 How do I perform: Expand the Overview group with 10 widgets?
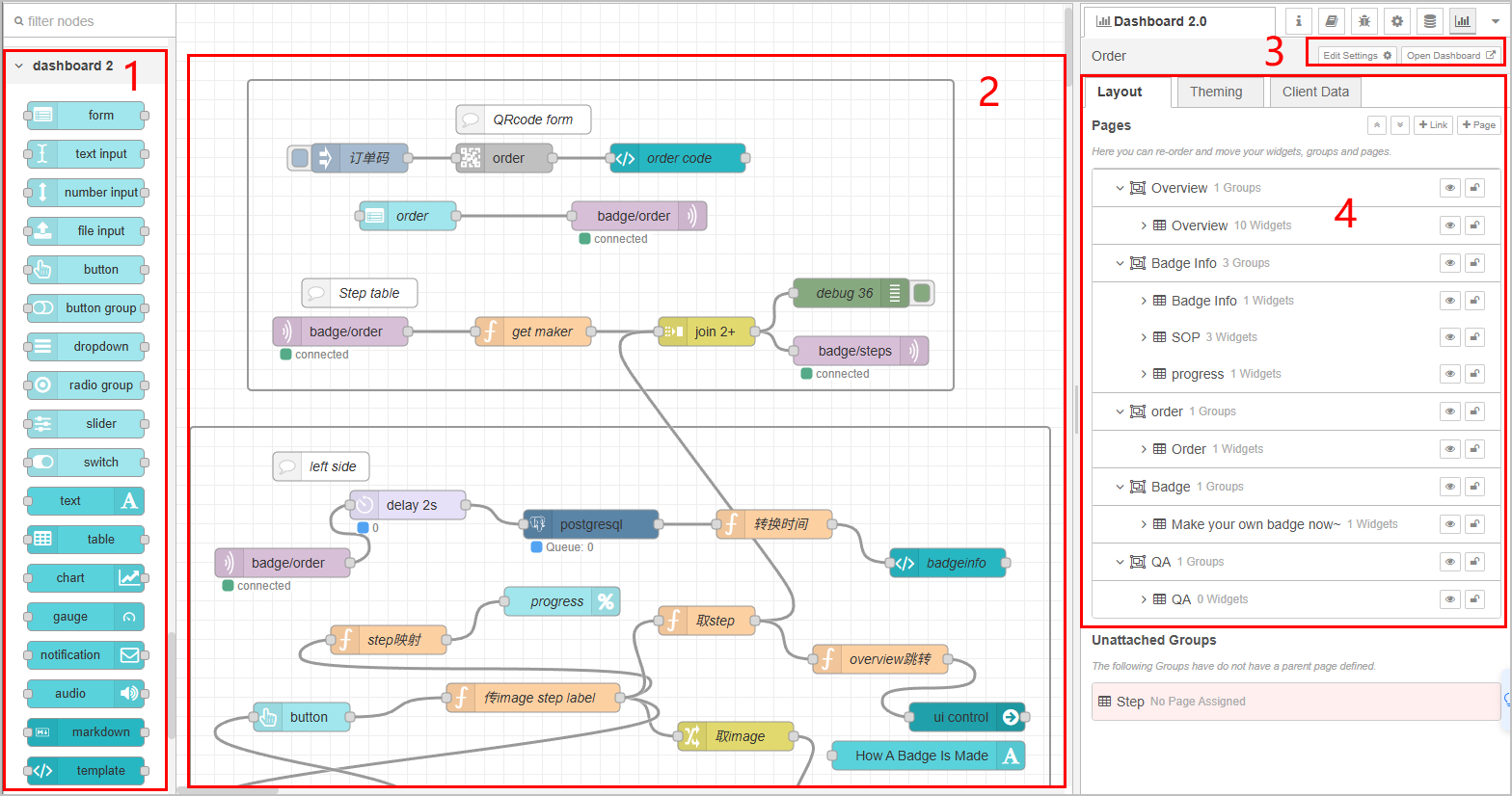[1144, 226]
